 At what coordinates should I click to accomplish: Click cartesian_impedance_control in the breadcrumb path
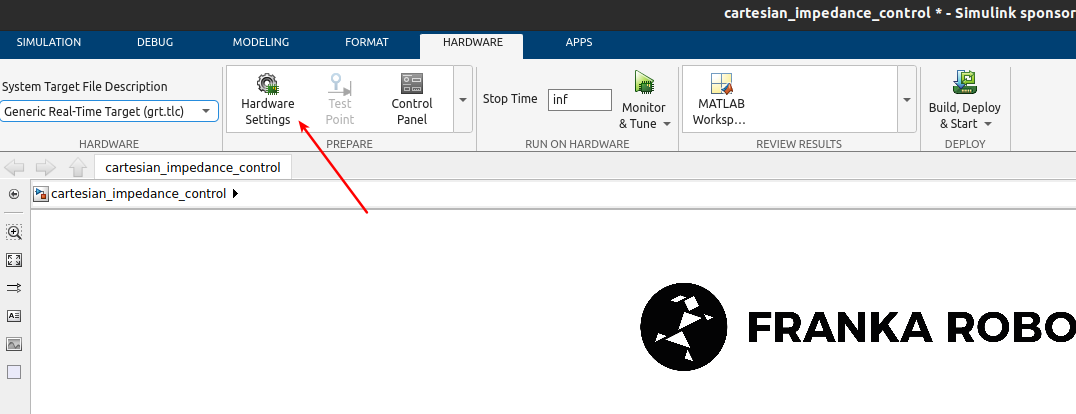(139, 194)
